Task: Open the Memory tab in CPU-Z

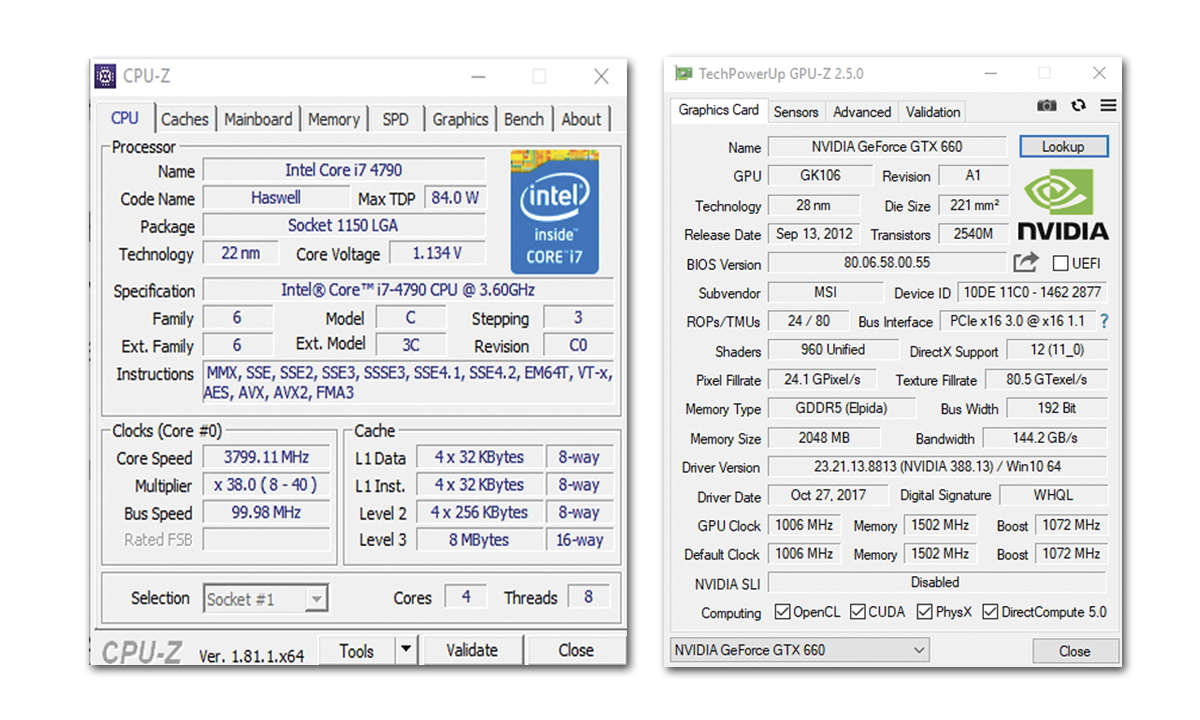Action: point(334,119)
